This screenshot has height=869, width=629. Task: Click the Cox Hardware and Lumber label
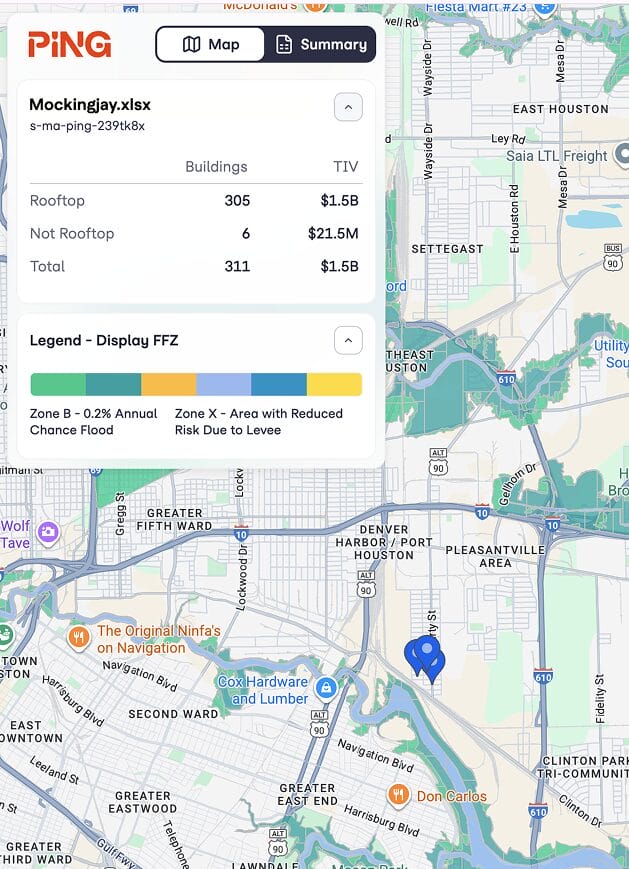pyautogui.click(x=263, y=690)
